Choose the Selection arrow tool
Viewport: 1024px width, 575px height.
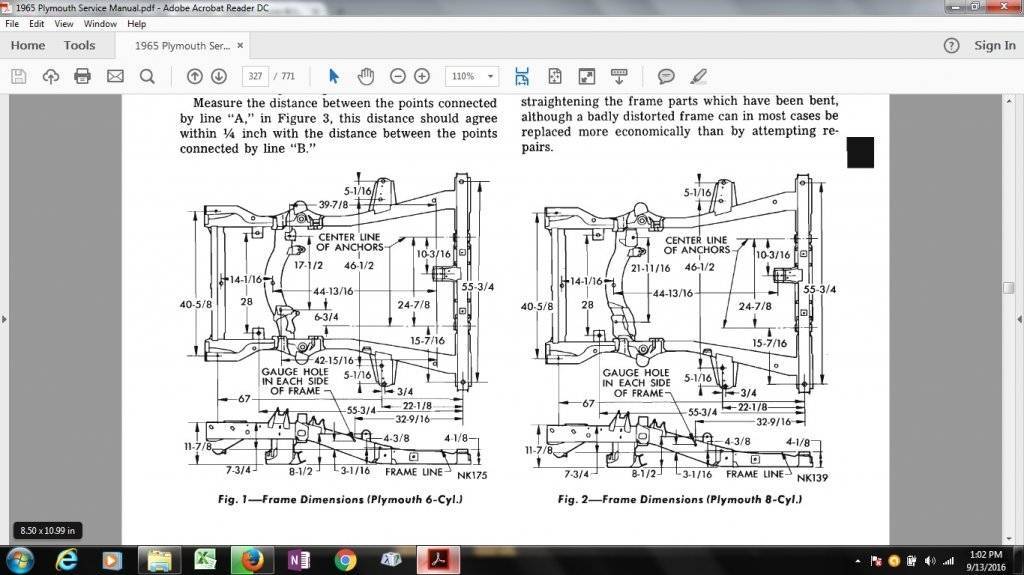pyautogui.click(x=334, y=76)
